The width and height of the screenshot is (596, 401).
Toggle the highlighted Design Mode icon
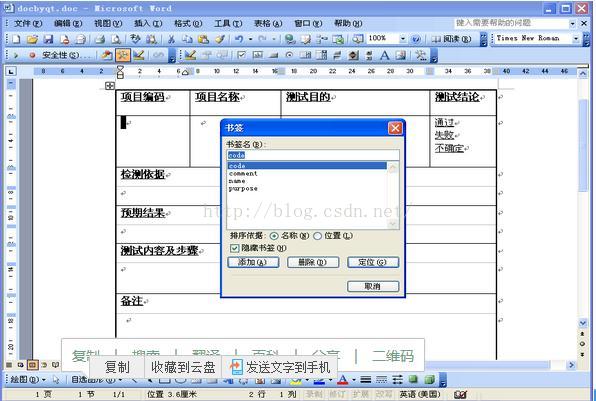coord(122,55)
